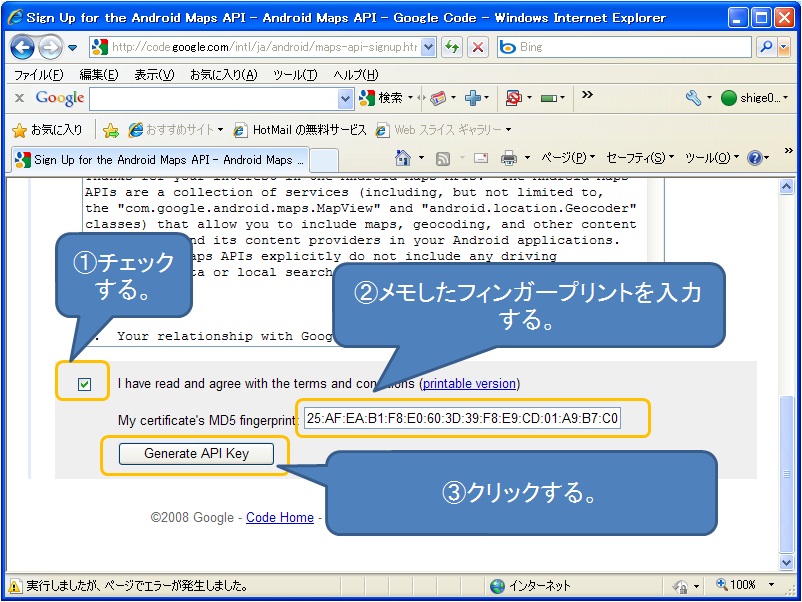Click the Internet Explorer title bar icon
802x602 pixels.
(x=15, y=17)
